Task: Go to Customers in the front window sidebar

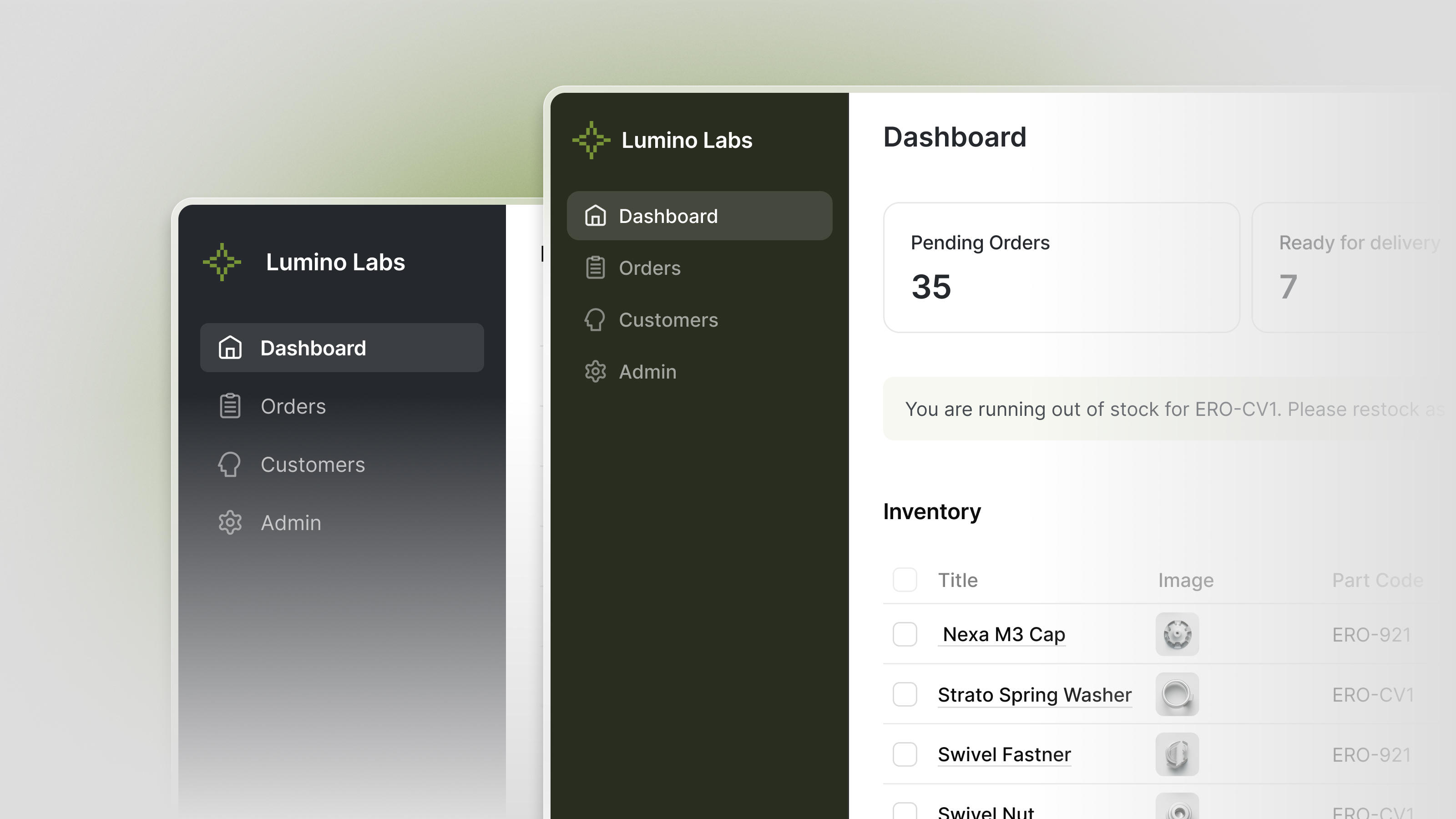Action: (x=699, y=320)
